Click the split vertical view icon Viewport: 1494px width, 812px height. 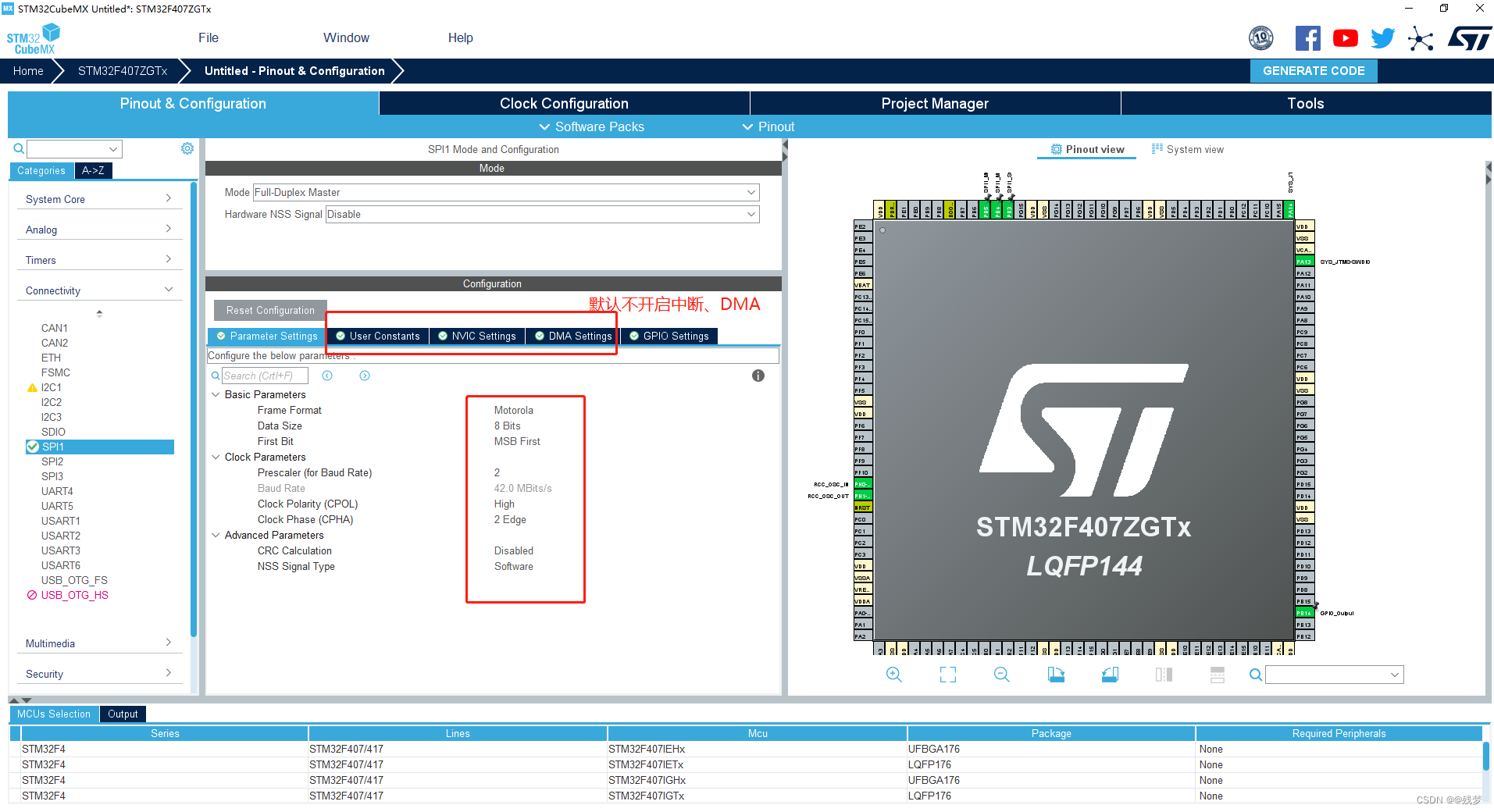1164,675
